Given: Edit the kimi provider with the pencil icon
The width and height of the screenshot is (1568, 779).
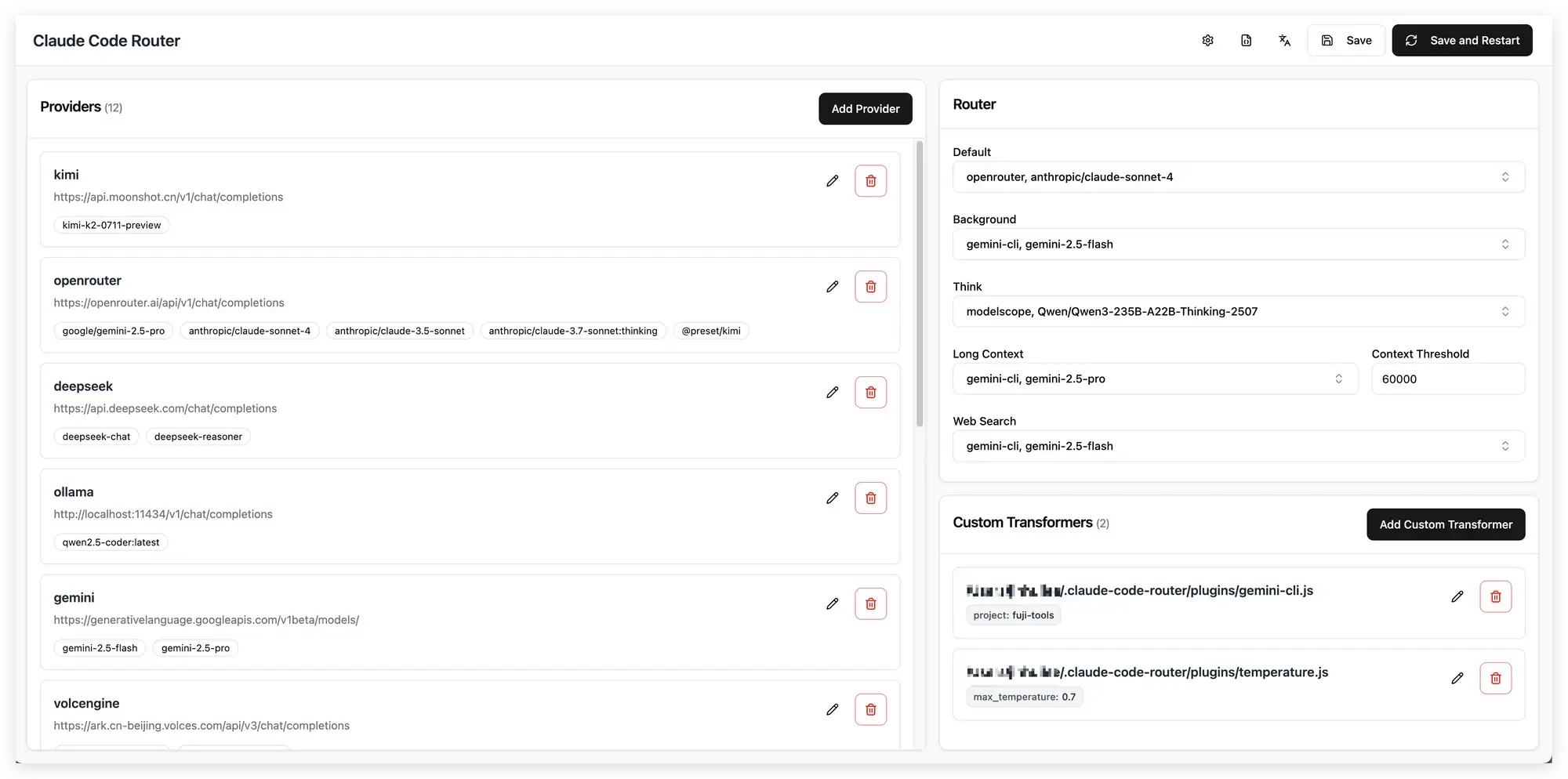Looking at the screenshot, I should coord(832,180).
